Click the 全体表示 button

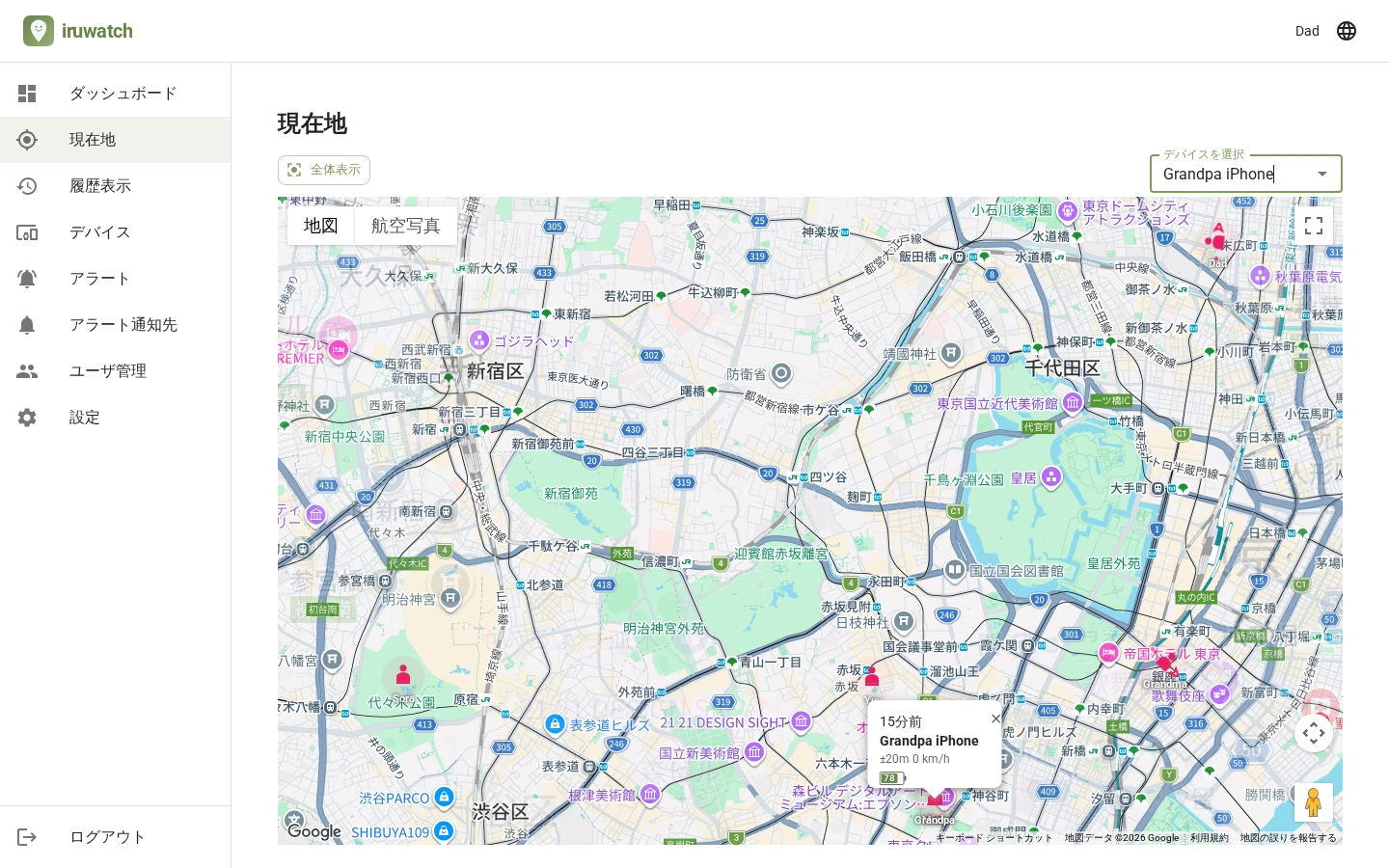click(324, 170)
